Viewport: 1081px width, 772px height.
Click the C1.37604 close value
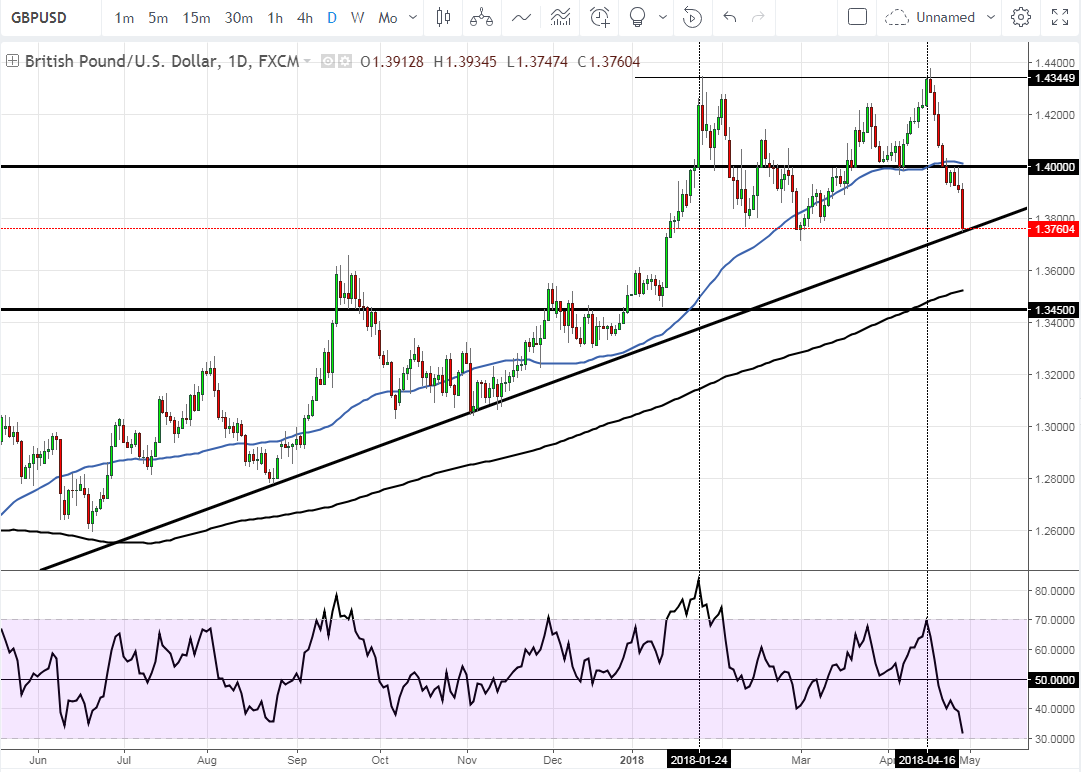tap(609, 61)
